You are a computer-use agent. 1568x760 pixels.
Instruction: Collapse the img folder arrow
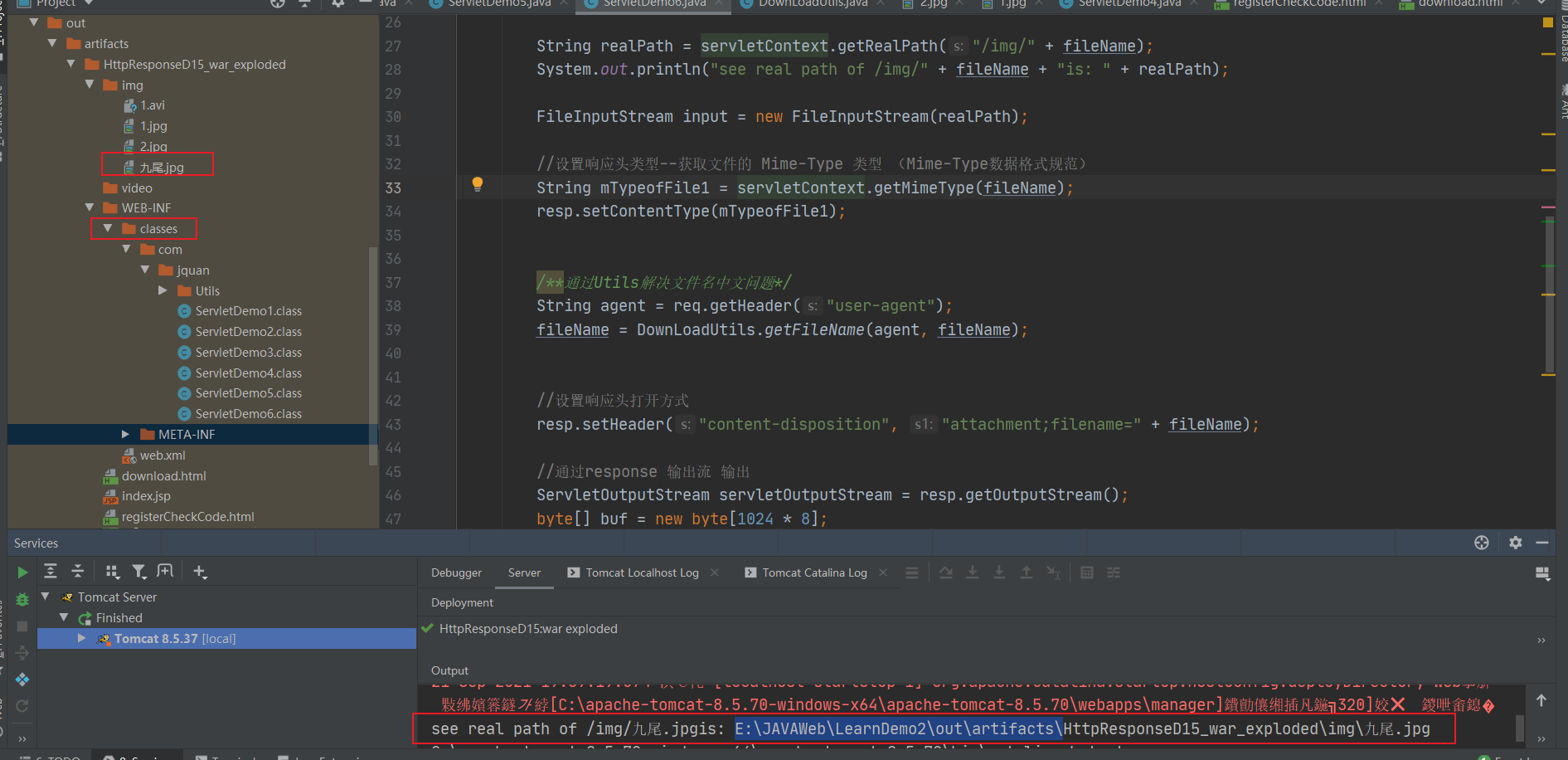point(90,85)
